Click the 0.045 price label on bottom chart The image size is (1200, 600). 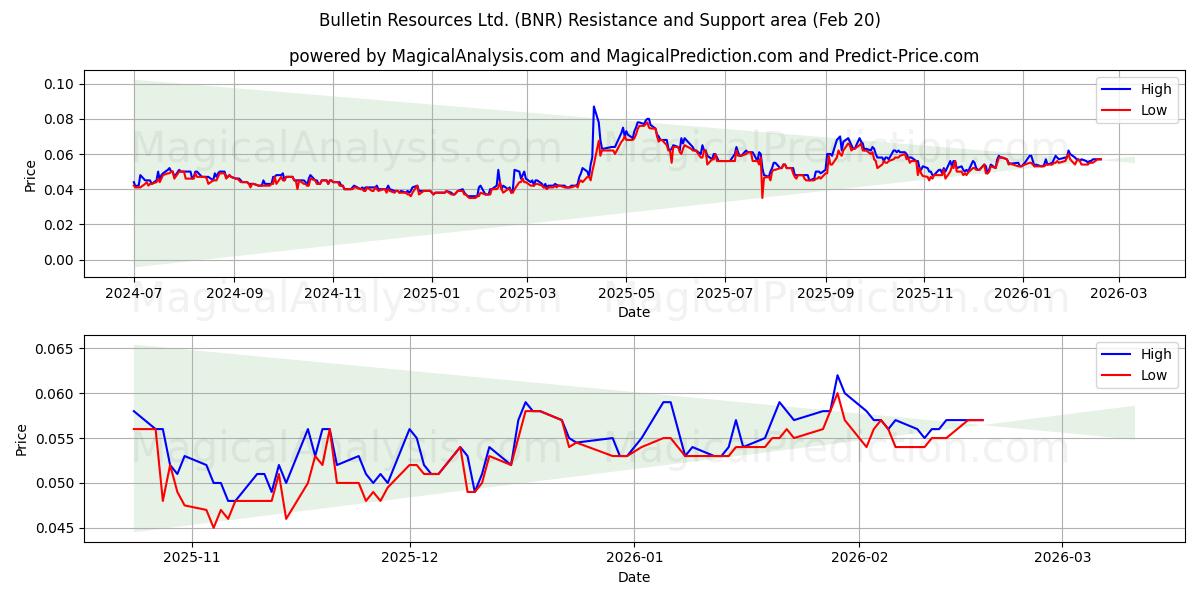[55, 529]
